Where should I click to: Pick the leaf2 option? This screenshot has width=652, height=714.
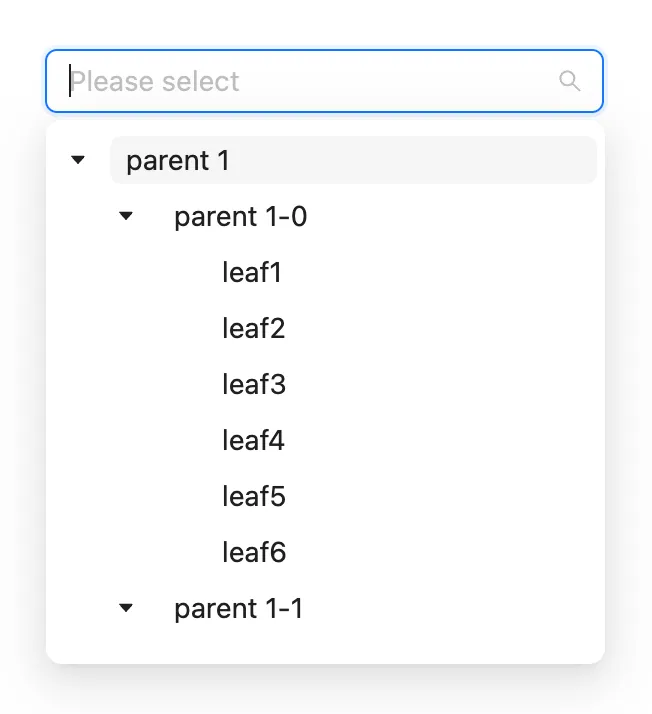click(254, 329)
